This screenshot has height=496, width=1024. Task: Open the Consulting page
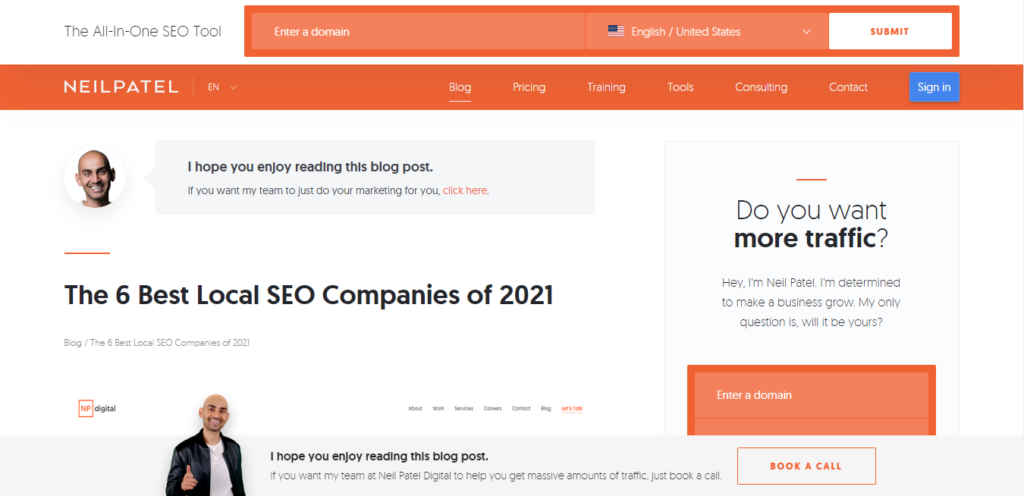click(x=761, y=87)
